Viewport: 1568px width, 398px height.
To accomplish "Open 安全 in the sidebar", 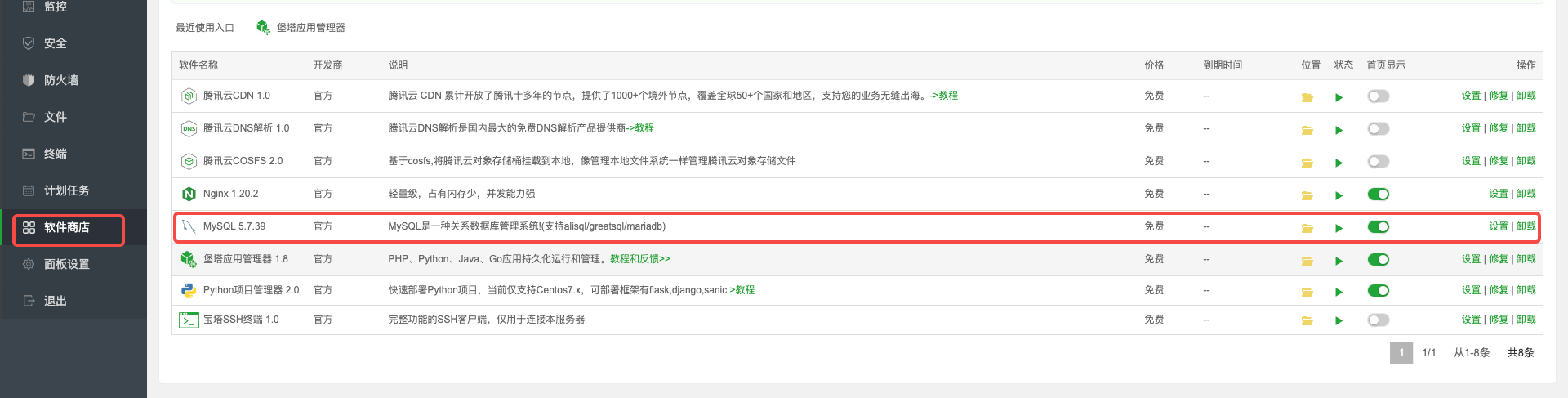I will (73, 43).
